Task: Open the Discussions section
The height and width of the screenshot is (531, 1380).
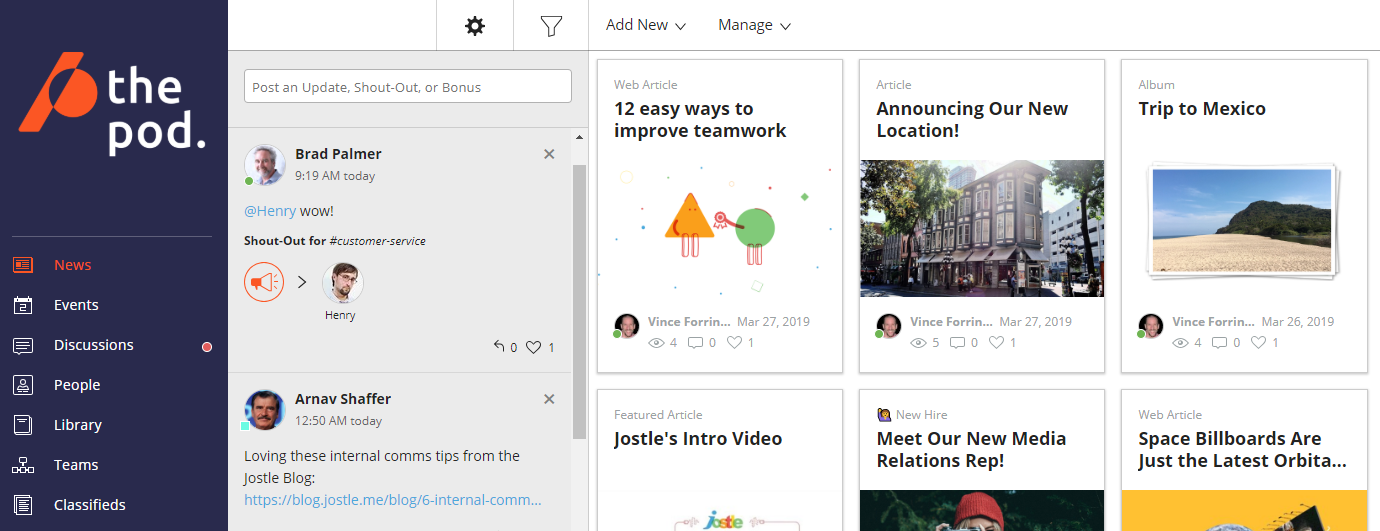Action: (94, 345)
